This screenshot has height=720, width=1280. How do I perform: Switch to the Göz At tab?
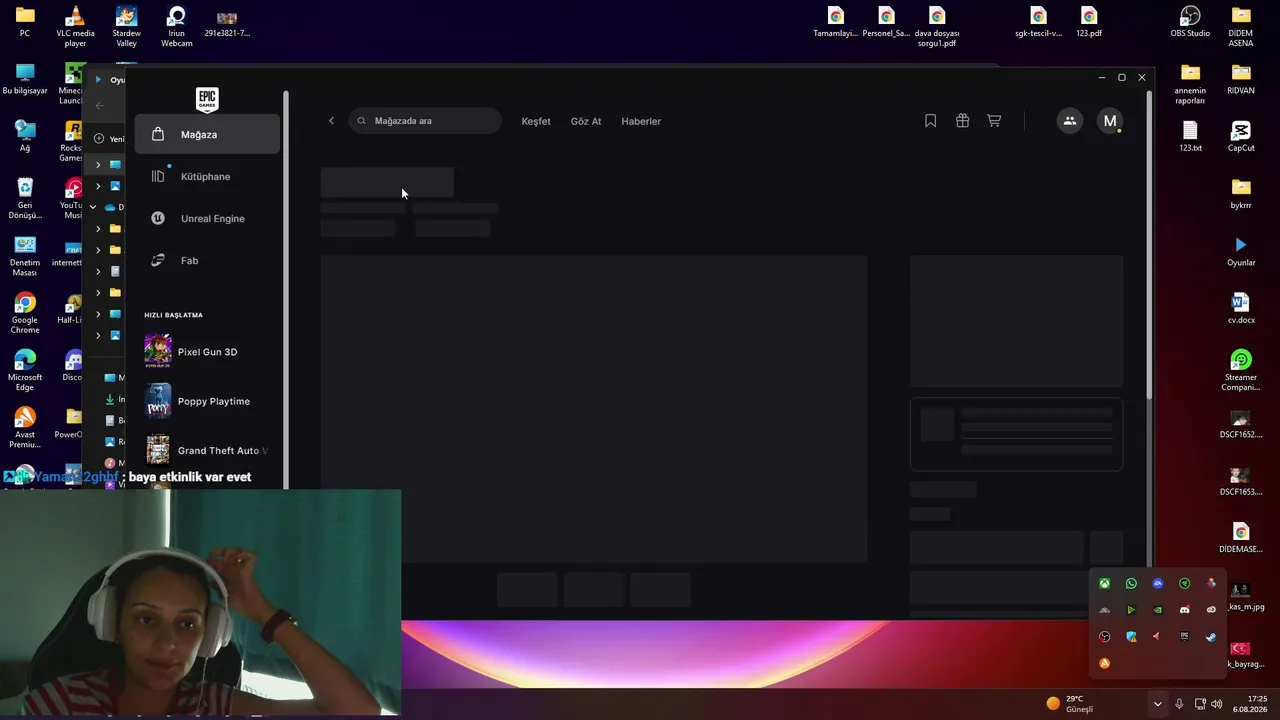[586, 121]
